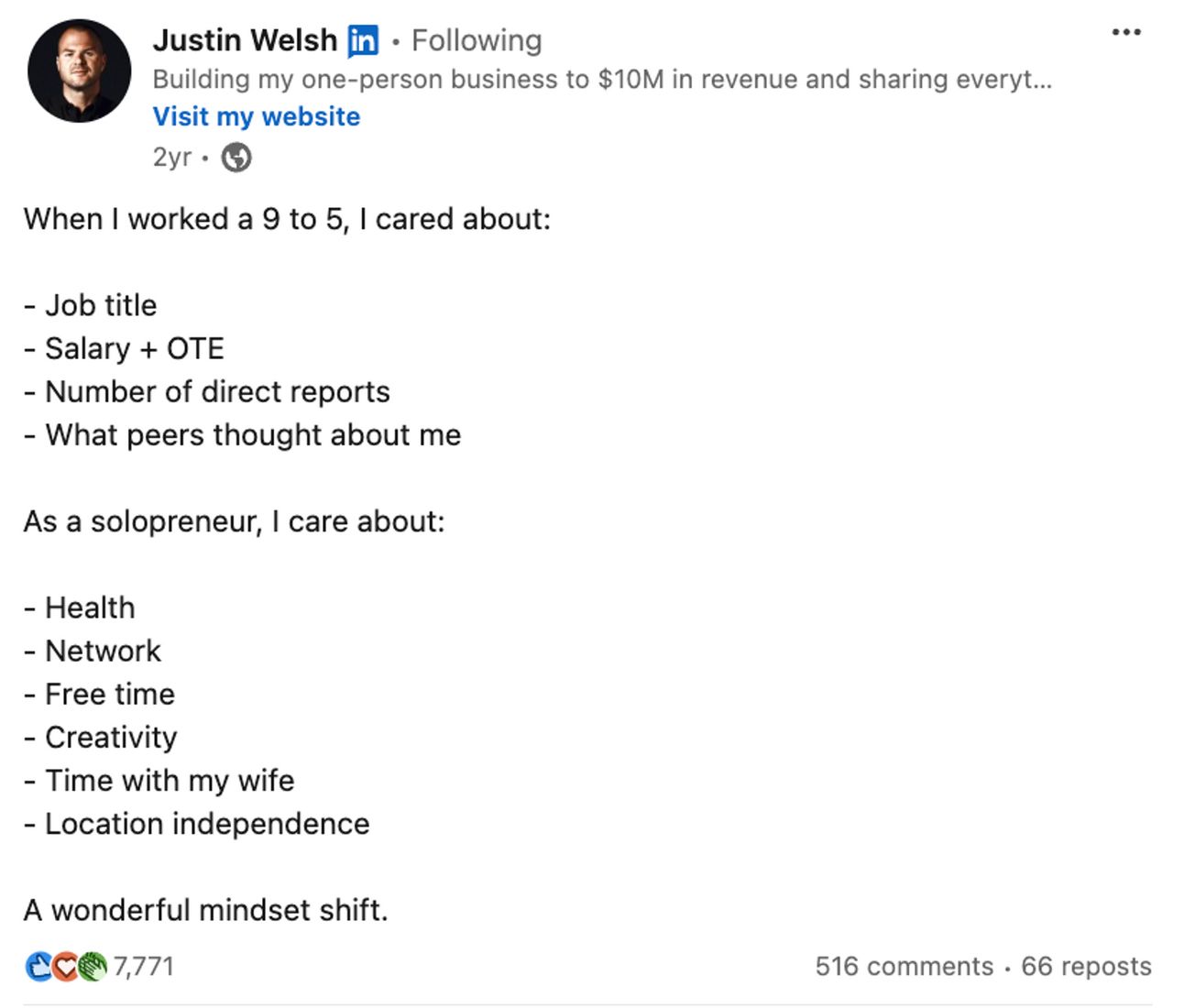Click the 'Job title' bullet line

coord(91,305)
